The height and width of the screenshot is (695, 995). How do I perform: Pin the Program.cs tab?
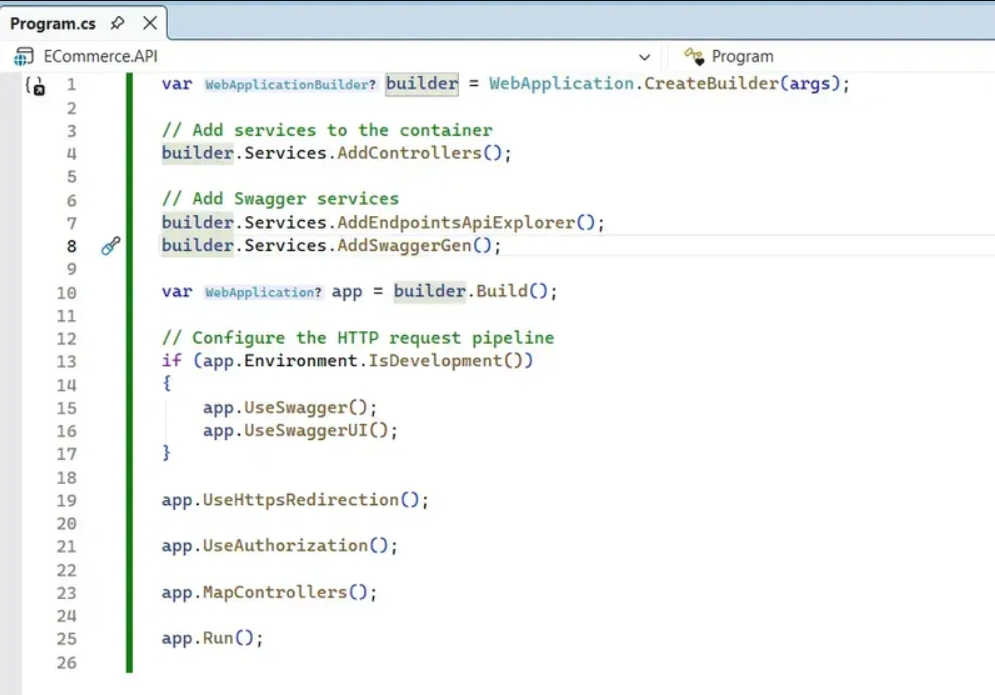point(117,23)
